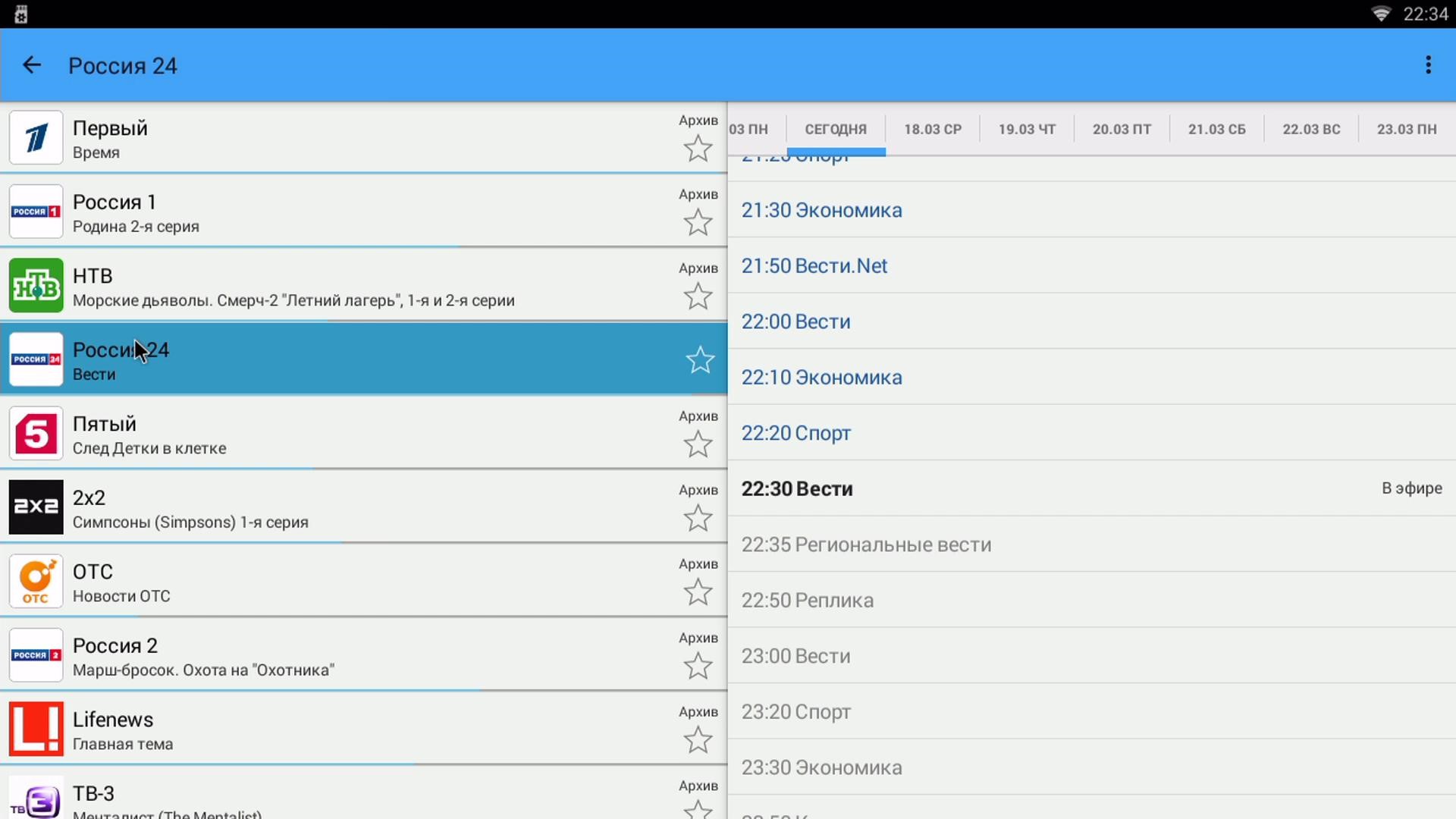Select the Россия 1 channel name
This screenshot has width=1456, height=819.
(x=115, y=202)
